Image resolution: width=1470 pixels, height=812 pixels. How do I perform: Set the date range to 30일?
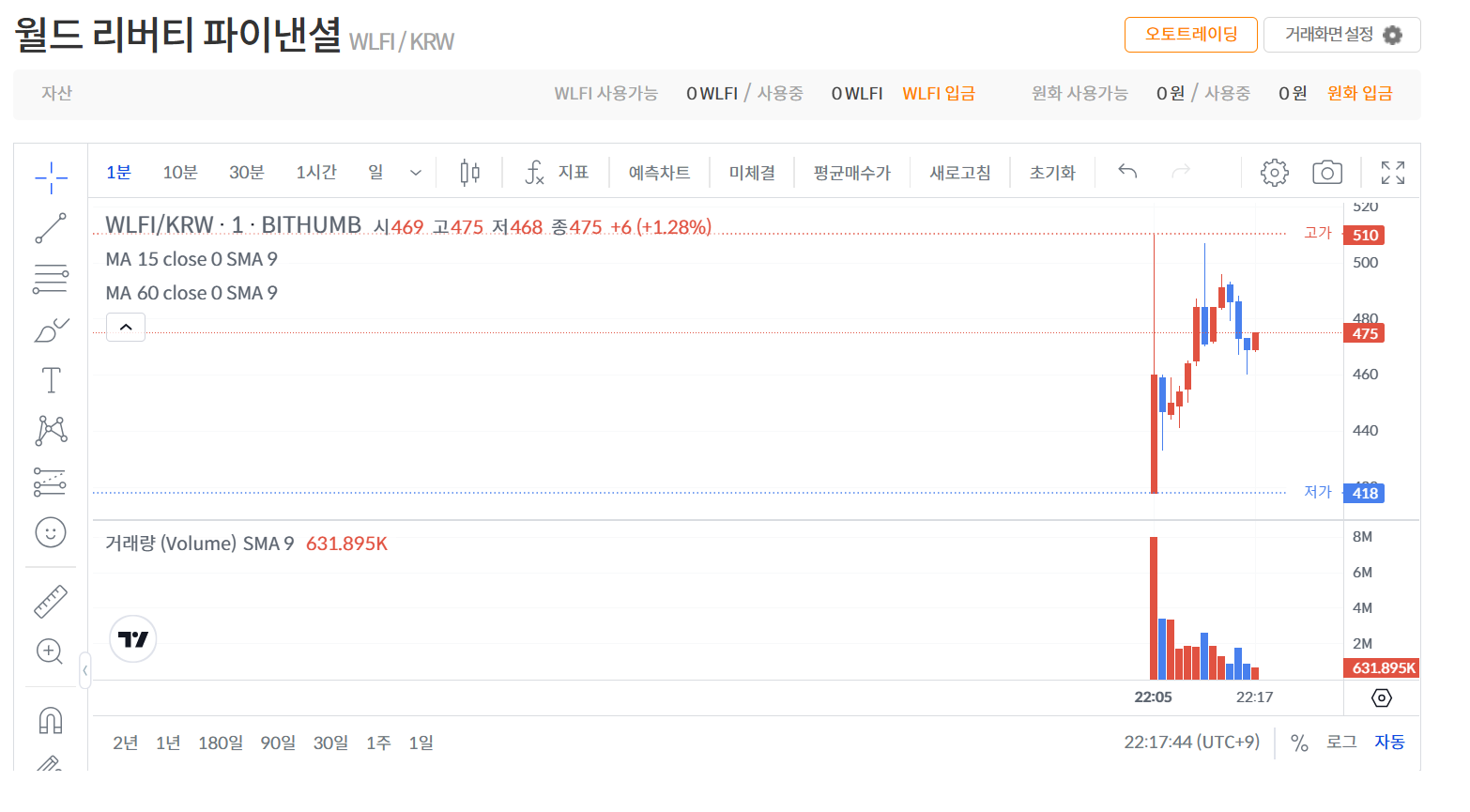tap(330, 743)
